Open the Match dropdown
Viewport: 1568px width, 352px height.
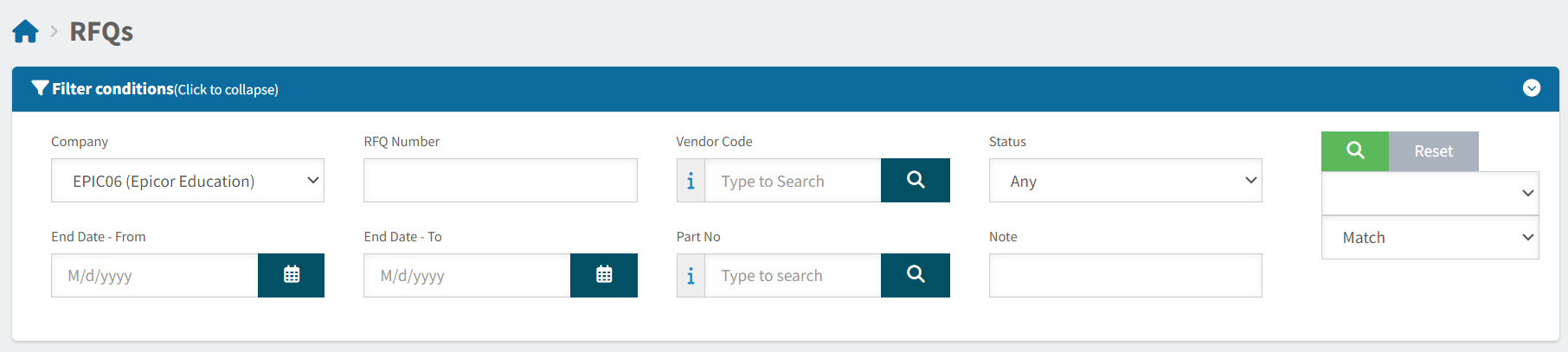point(1430,238)
